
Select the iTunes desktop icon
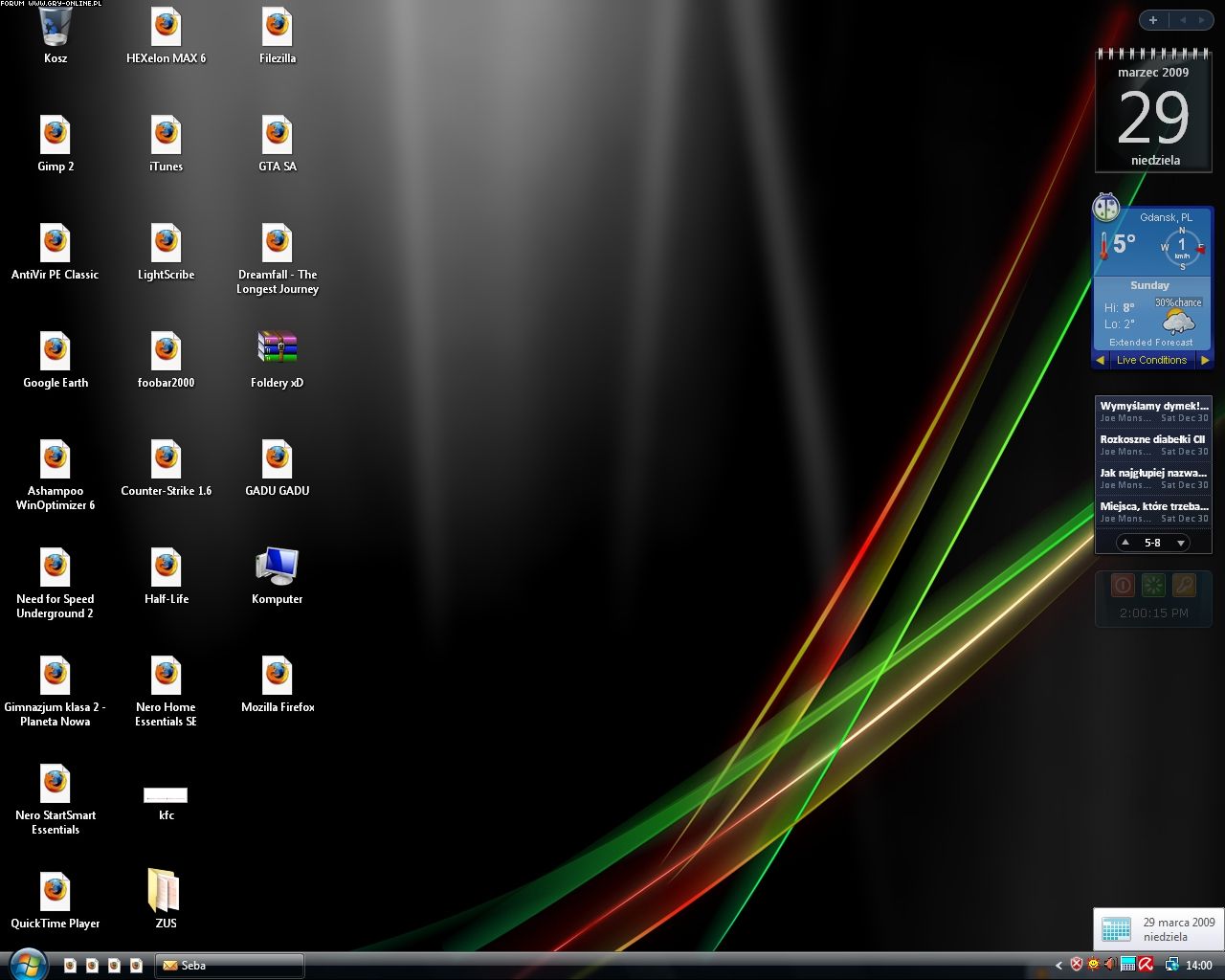point(166,144)
